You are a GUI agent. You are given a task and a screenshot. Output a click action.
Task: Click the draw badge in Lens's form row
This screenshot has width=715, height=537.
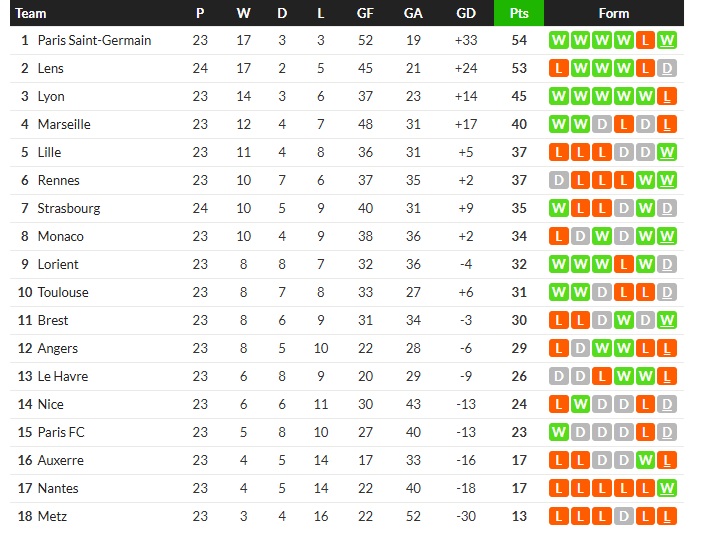668,68
